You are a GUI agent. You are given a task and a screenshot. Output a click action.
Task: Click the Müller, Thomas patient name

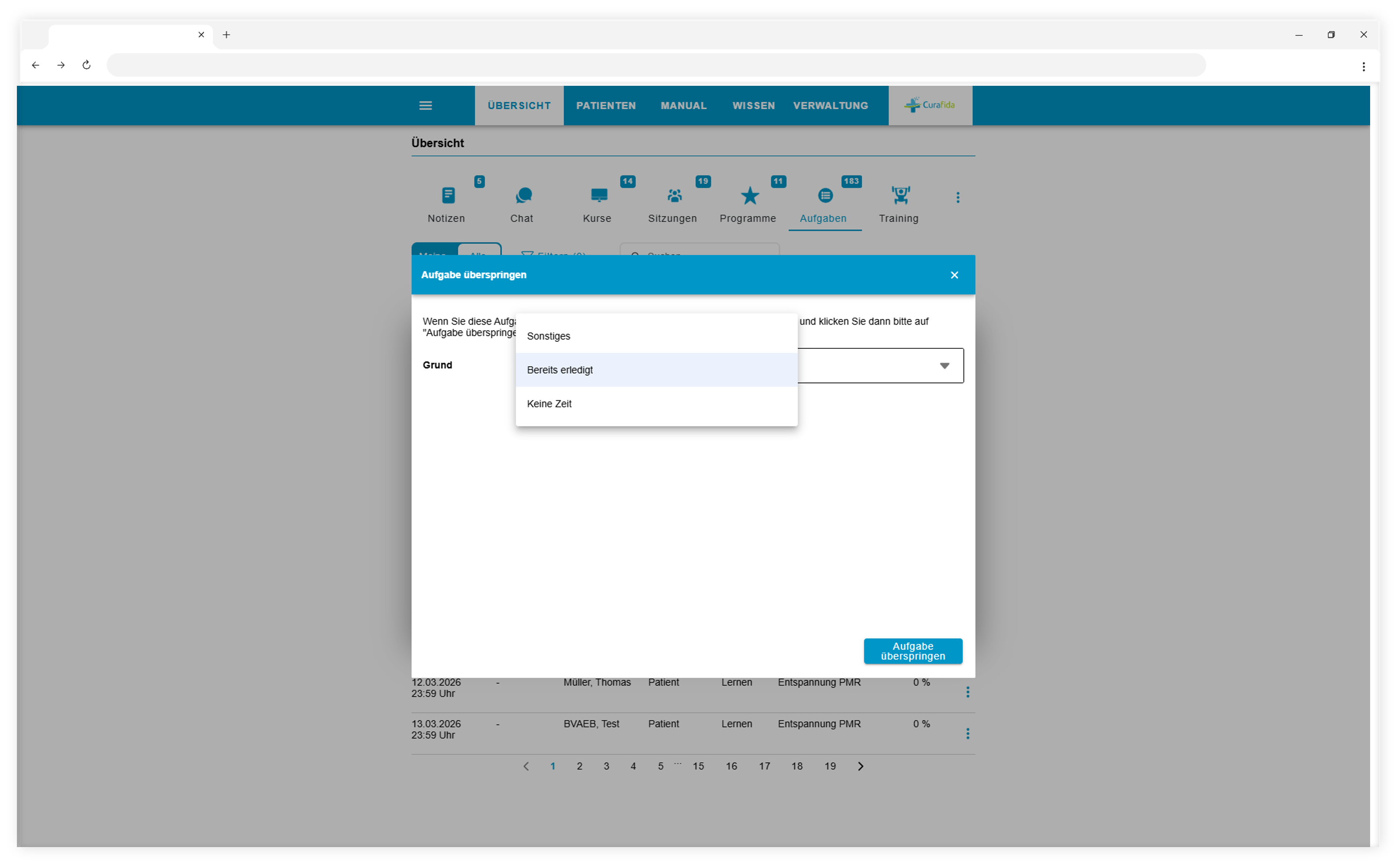click(x=597, y=682)
